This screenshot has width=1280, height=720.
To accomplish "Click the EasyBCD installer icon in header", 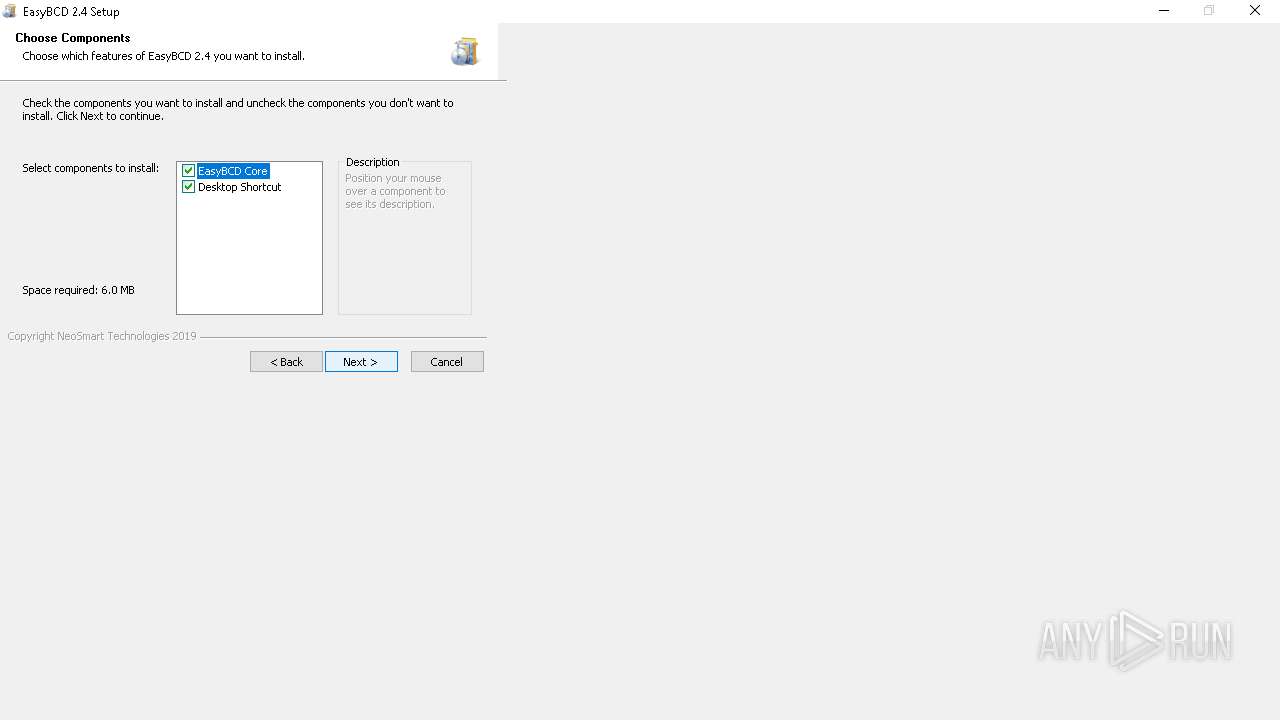I will (x=464, y=51).
